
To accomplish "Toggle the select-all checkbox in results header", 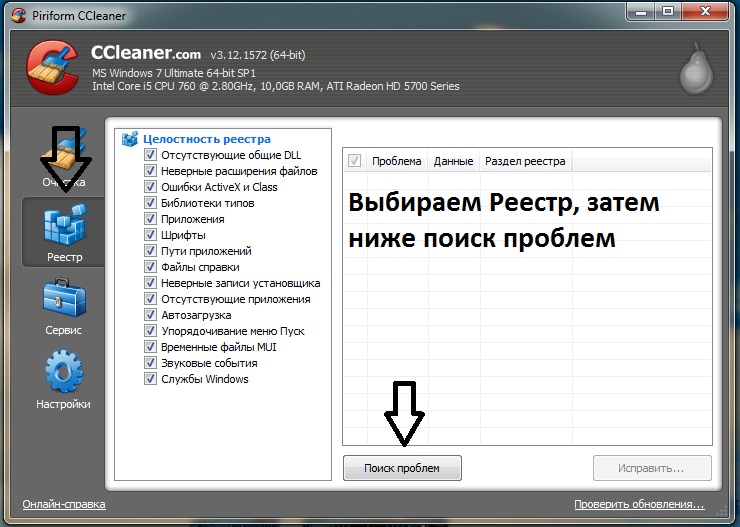I will coord(354,161).
